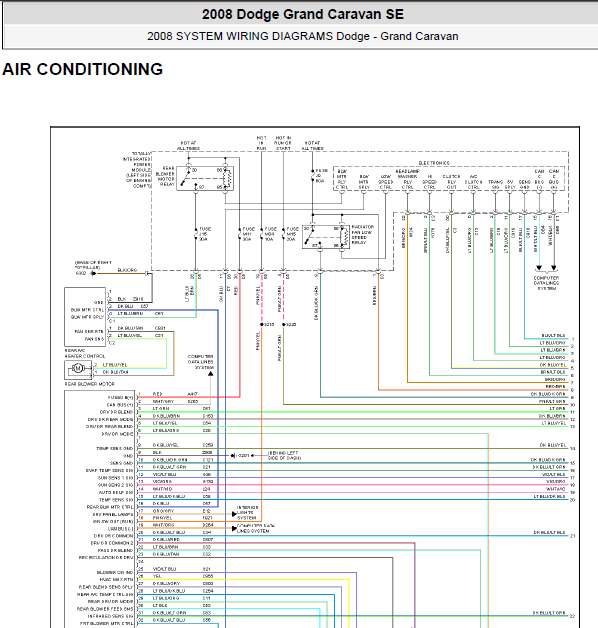Image resolution: width=598 pixels, height=628 pixels.
Task: Select the G302 ground symbol
Action: [x=93, y=274]
